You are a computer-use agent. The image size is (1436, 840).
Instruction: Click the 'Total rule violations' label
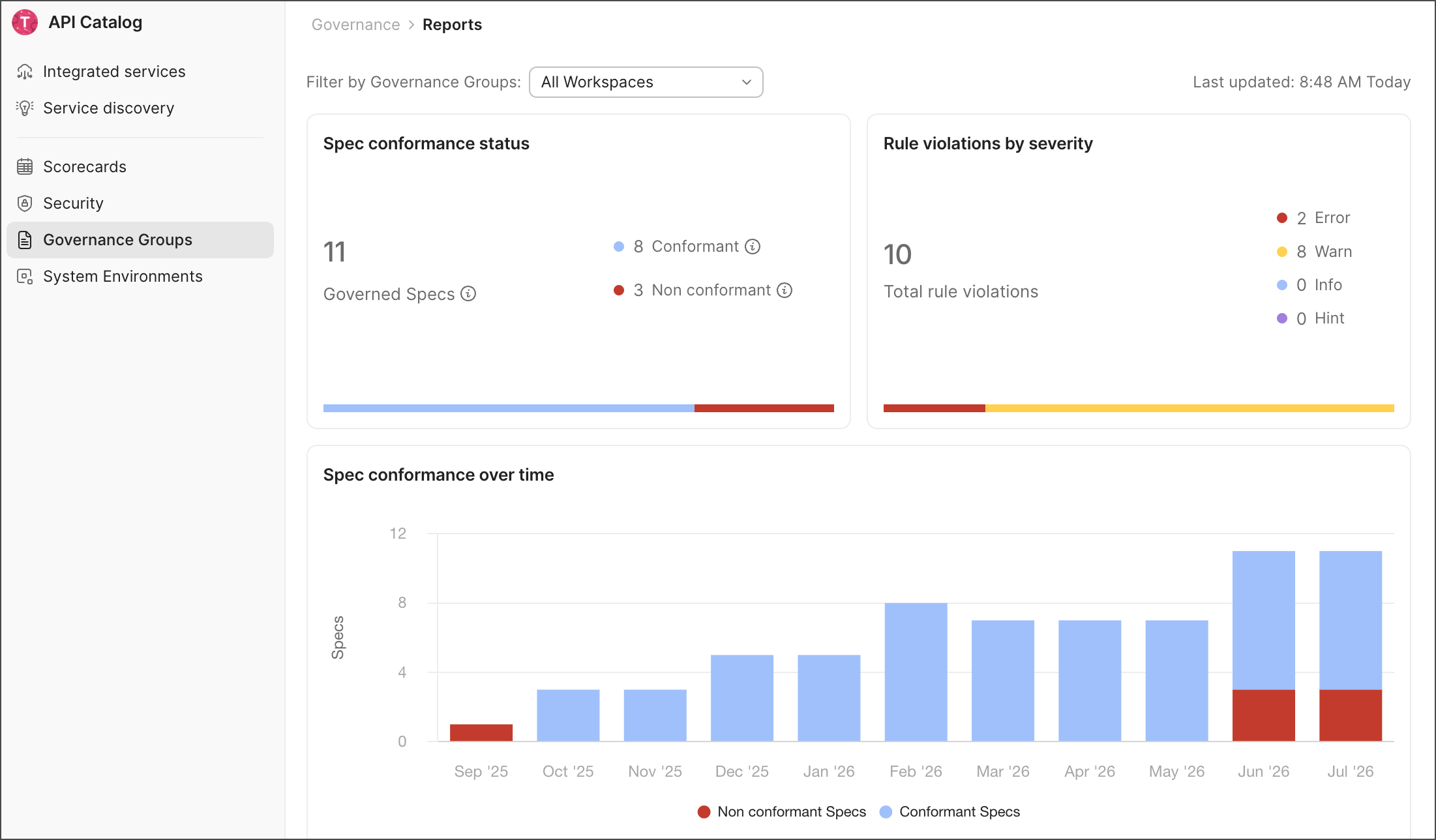(x=961, y=292)
